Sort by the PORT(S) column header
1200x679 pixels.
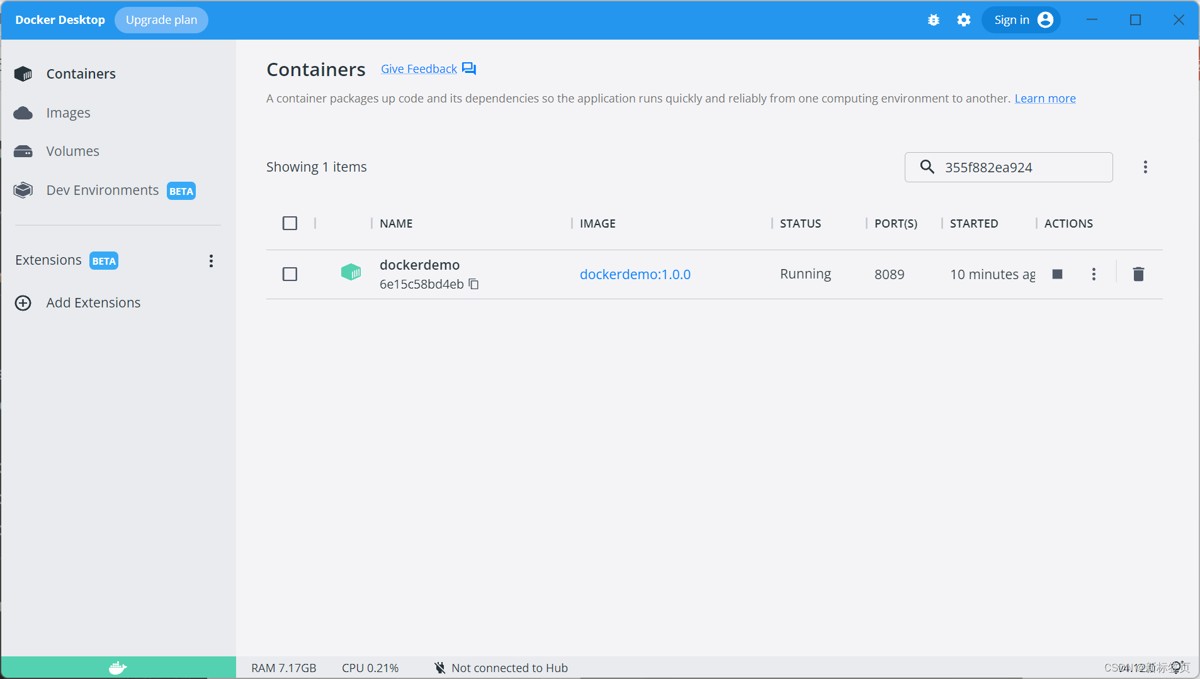(x=896, y=223)
